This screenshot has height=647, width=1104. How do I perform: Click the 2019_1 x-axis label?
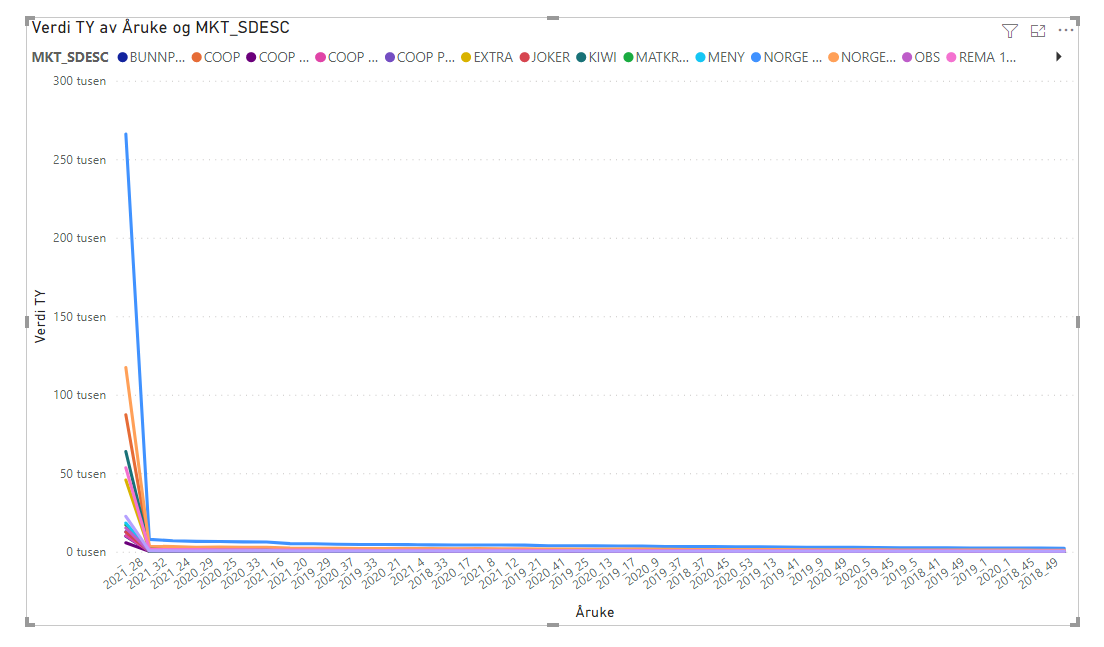tap(972, 571)
